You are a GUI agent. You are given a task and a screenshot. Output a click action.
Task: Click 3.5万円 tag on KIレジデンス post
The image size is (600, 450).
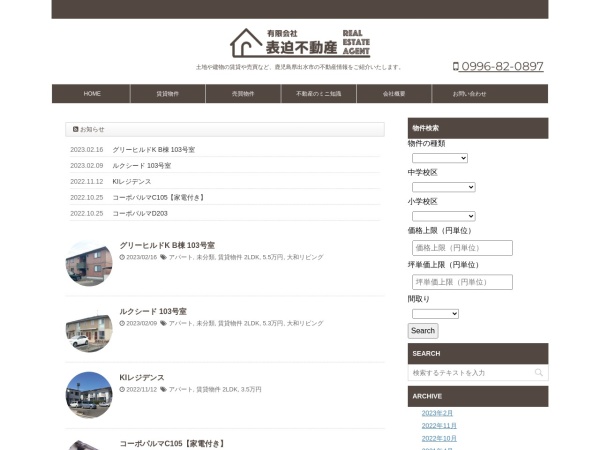point(251,390)
